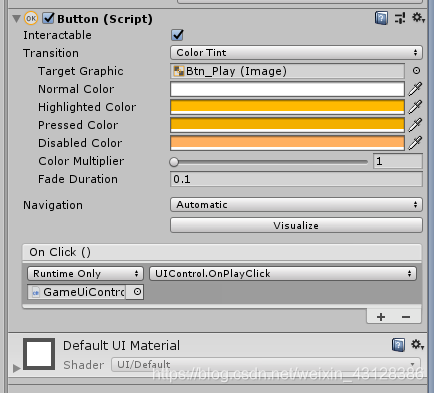Viewport: 434px width, 393px height.
Task: Click the Button (Script) title text
Action: [x=105, y=19]
